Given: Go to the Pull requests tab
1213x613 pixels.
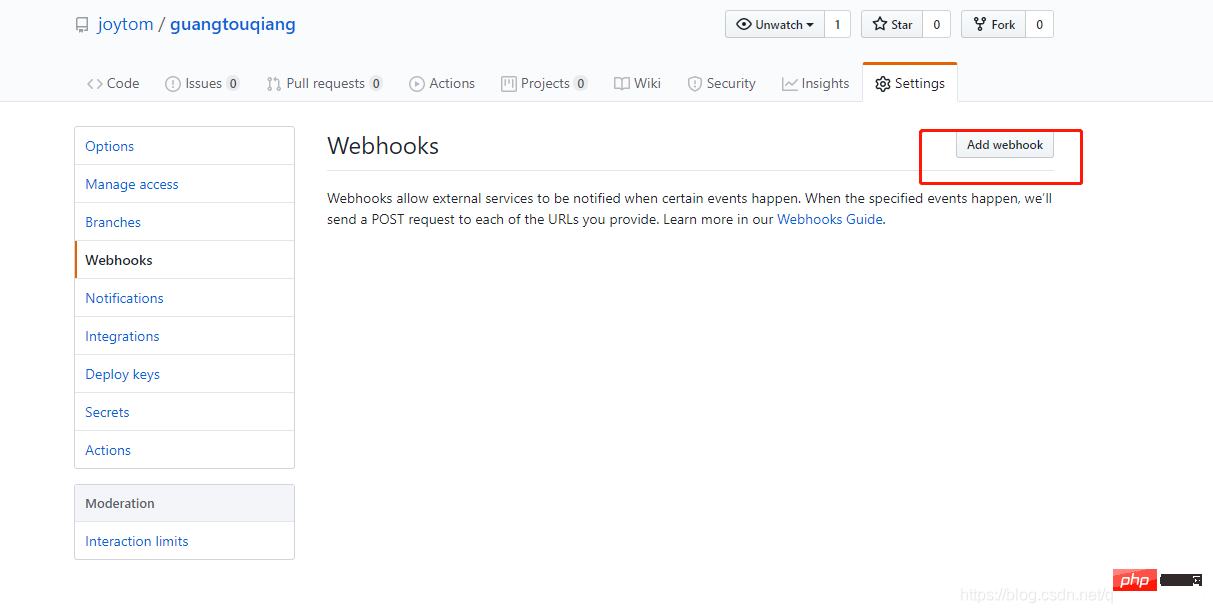Looking at the screenshot, I should pos(325,84).
